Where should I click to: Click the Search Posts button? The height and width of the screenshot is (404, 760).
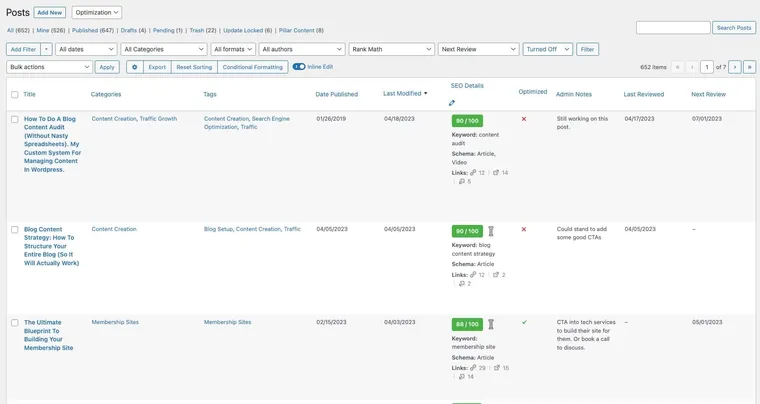point(734,28)
